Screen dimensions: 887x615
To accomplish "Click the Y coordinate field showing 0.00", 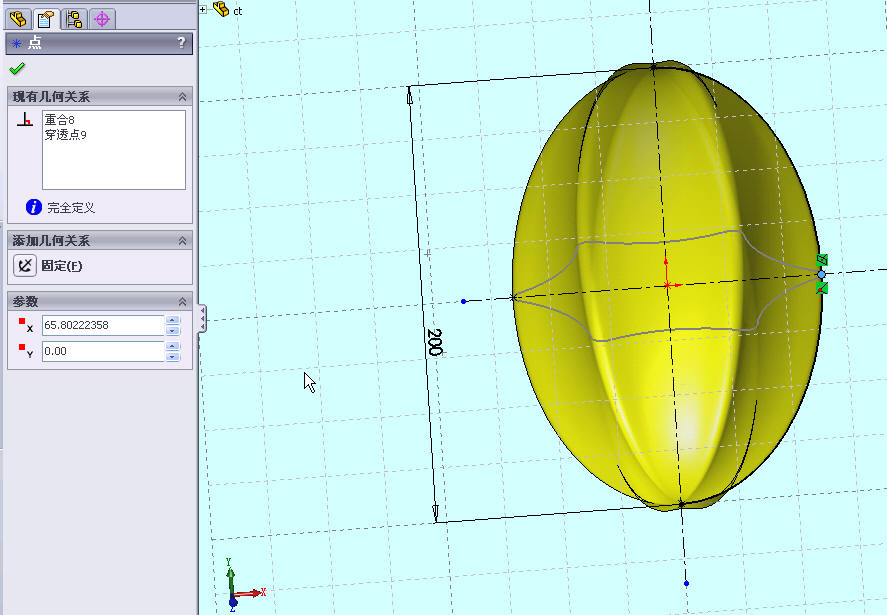I will tap(103, 351).
